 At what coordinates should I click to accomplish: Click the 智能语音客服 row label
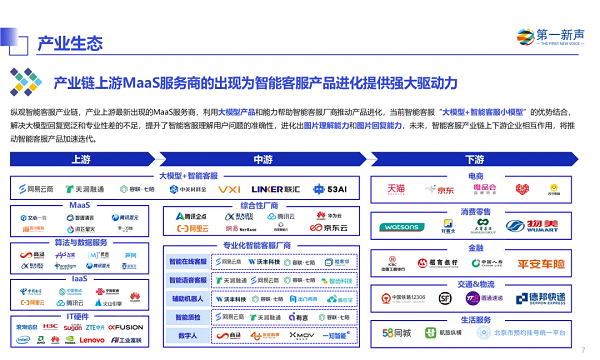tap(188, 280)
